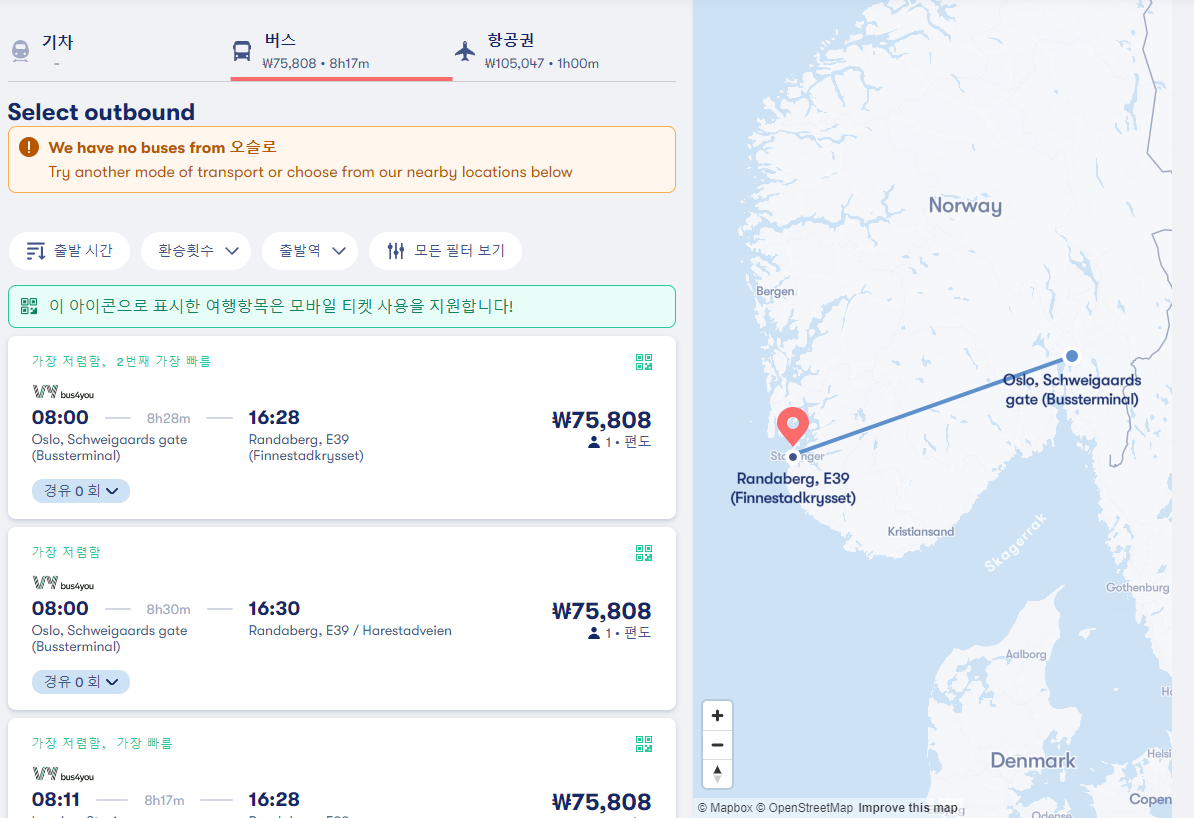
Task: Zoom out on the map
Action: click(717, 745)
